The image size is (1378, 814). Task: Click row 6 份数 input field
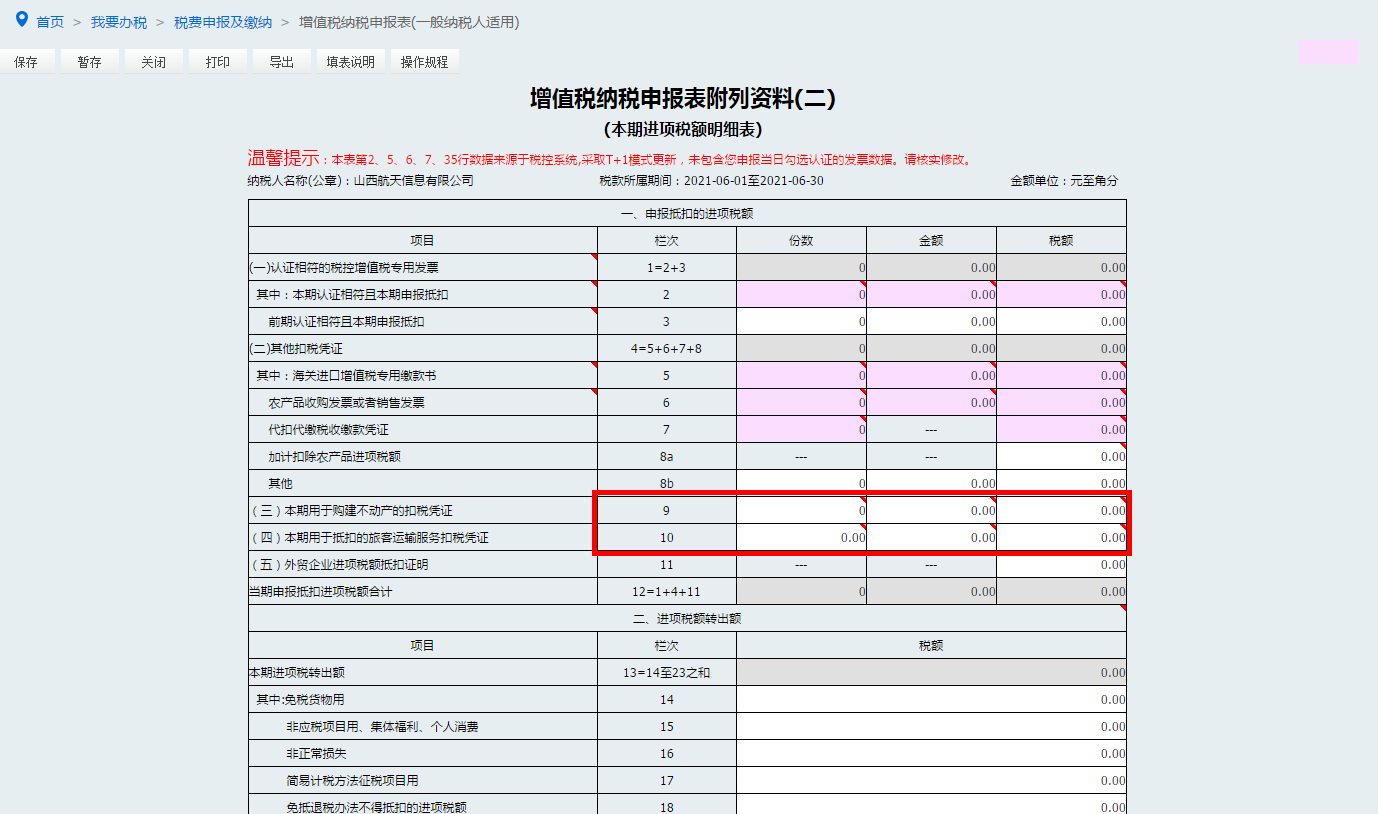click(801, 403)
